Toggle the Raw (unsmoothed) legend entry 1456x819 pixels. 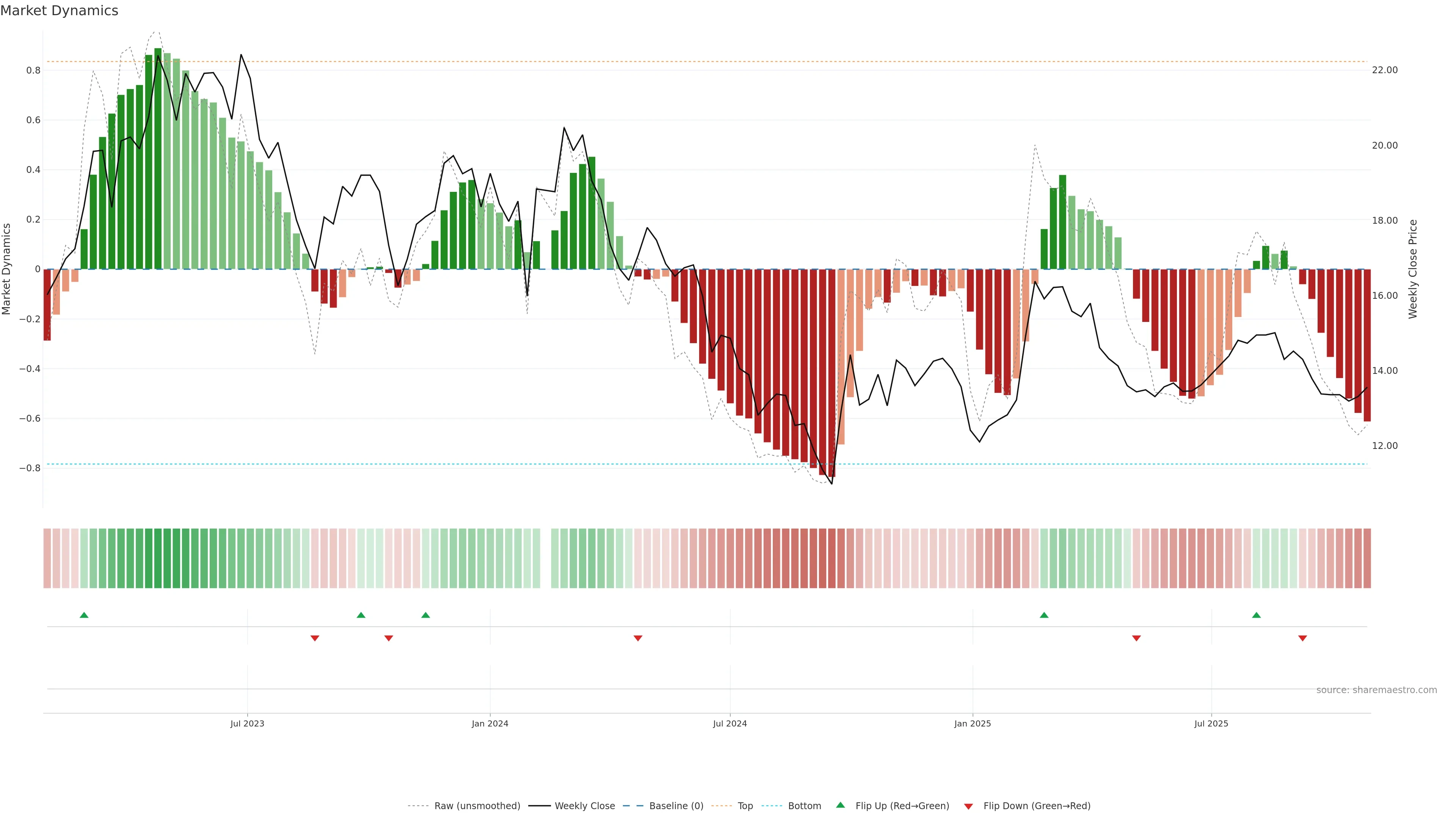(477, 806)
